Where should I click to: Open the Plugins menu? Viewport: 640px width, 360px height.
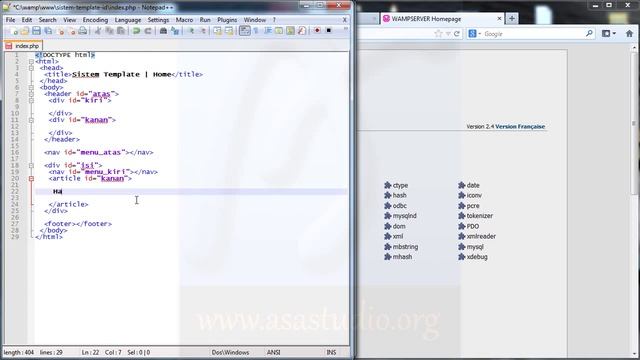click(227, 20)
